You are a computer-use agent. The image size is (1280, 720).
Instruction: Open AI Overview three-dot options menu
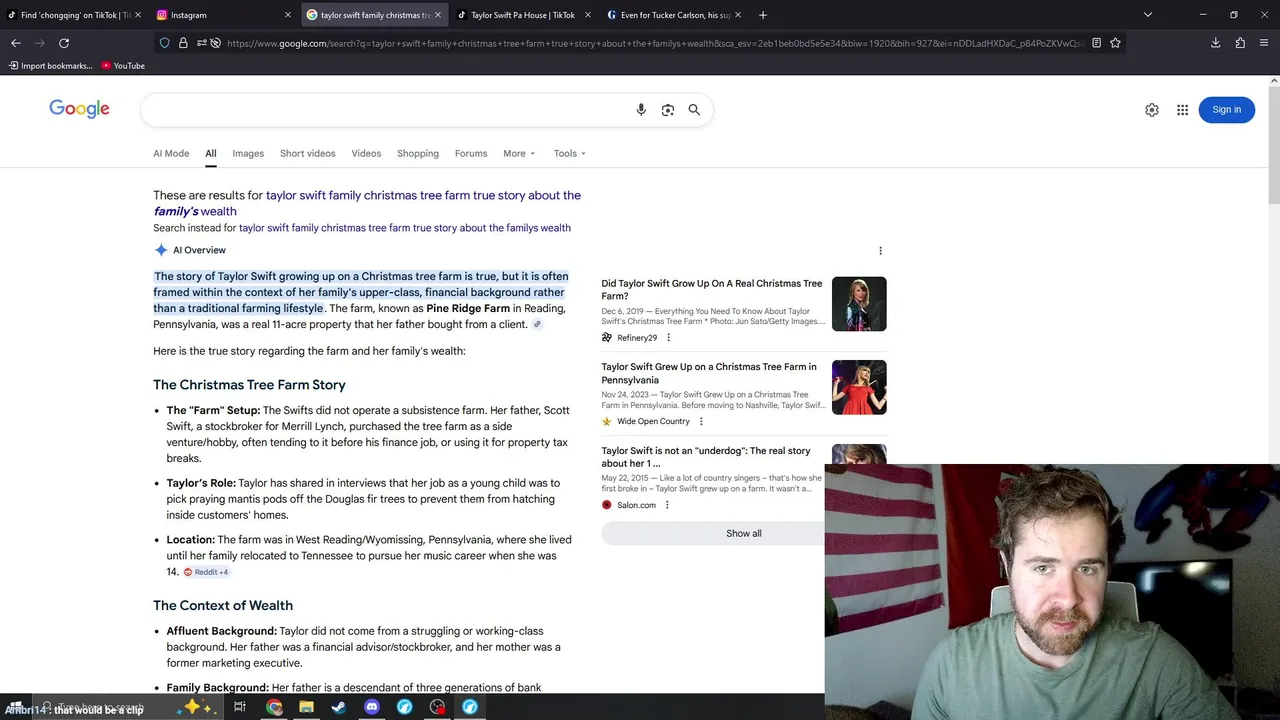click(x=880, y=251)
